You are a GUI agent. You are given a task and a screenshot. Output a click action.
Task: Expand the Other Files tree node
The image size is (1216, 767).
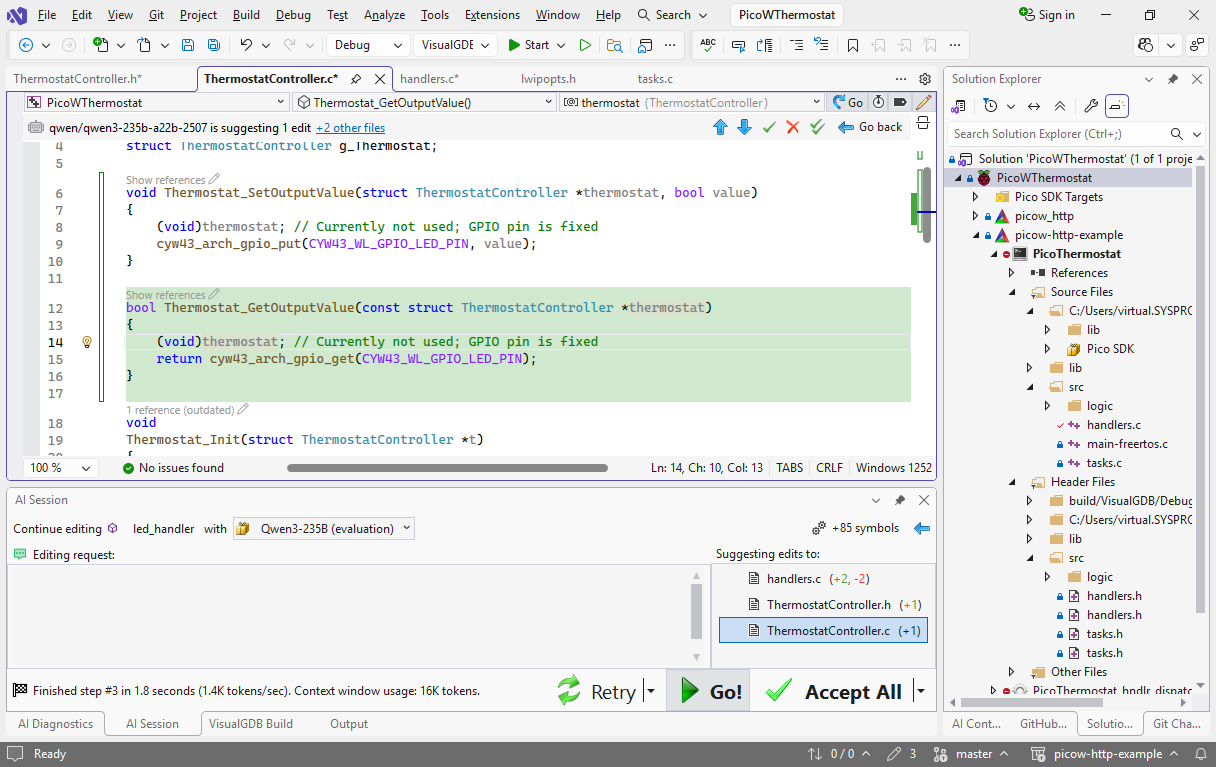click(x=1011, y=672)
